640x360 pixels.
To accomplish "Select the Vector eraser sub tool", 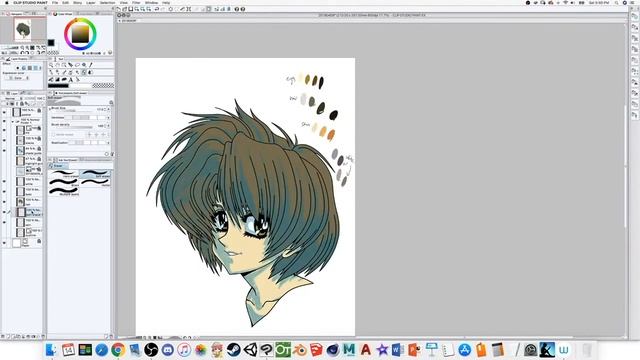I will (x=95, y=182).
